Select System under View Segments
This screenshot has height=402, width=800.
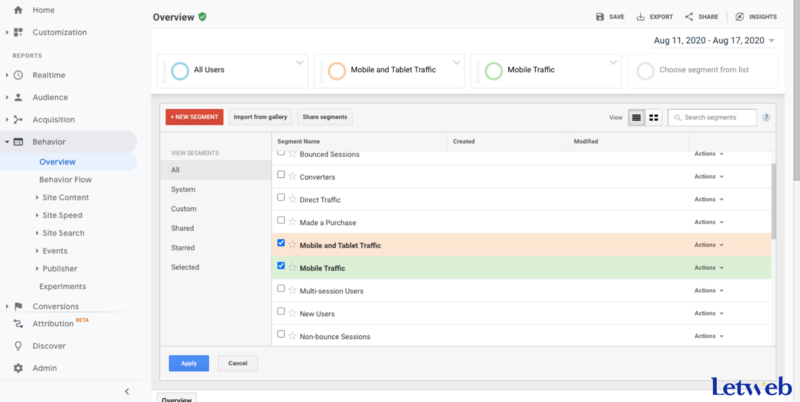click(x=183, y=189)
